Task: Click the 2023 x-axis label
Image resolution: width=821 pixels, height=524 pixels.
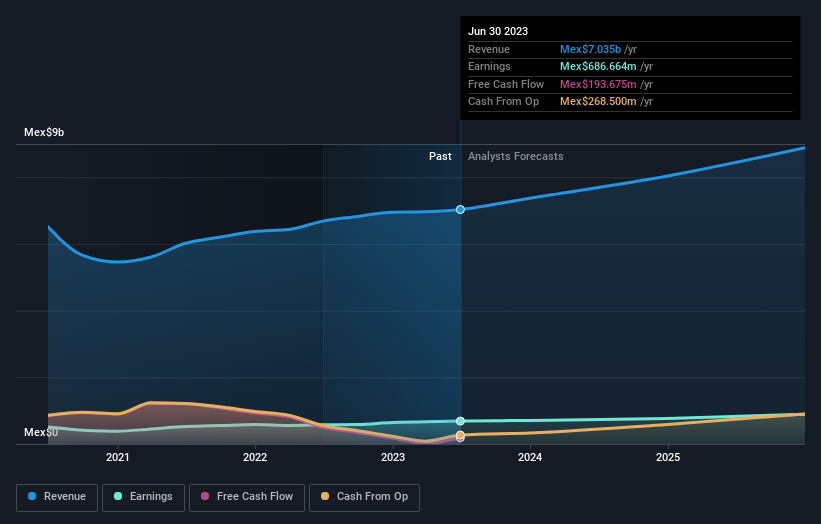Action: click(393, 457)
